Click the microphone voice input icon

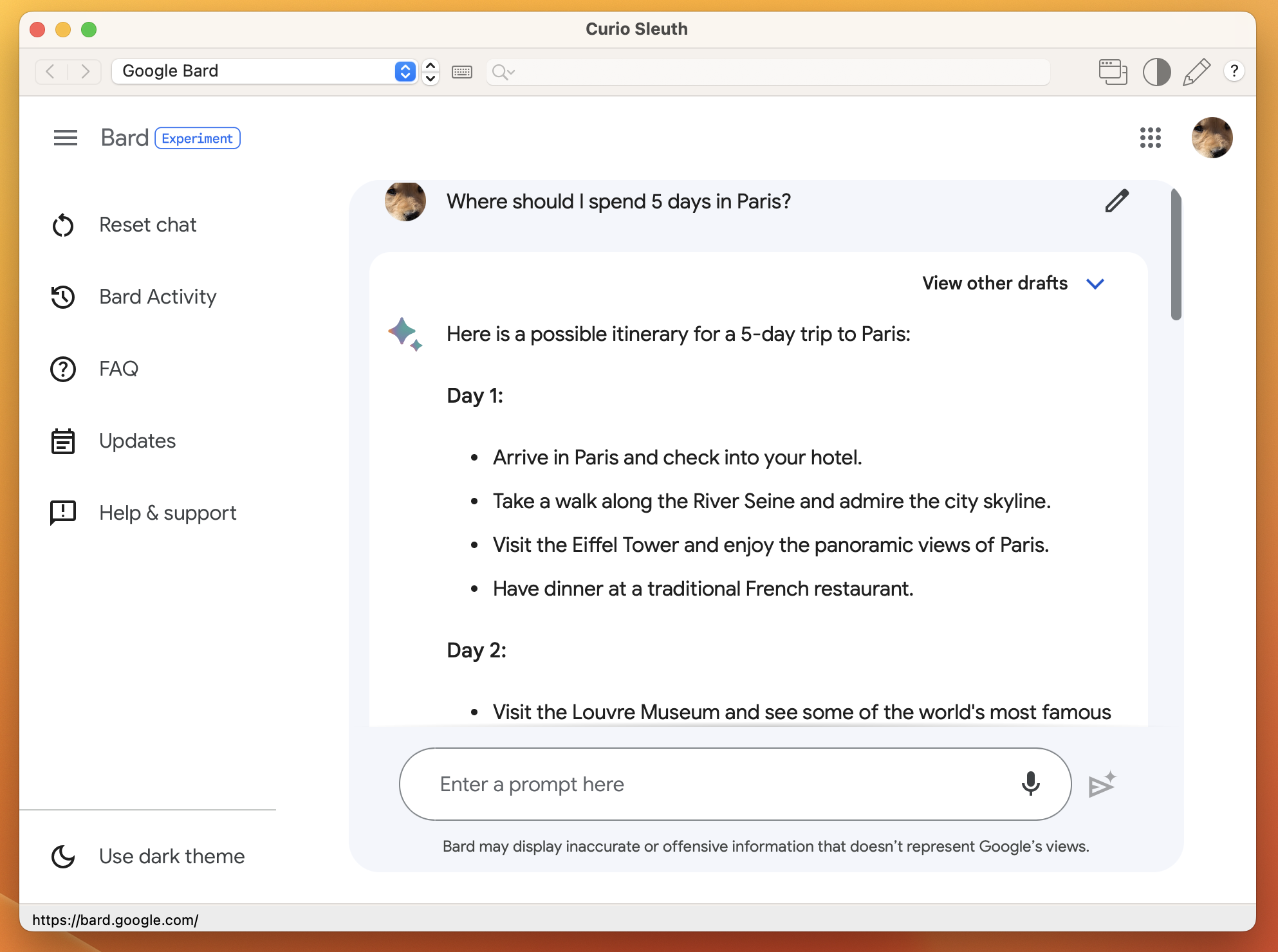pos(1031,783)
